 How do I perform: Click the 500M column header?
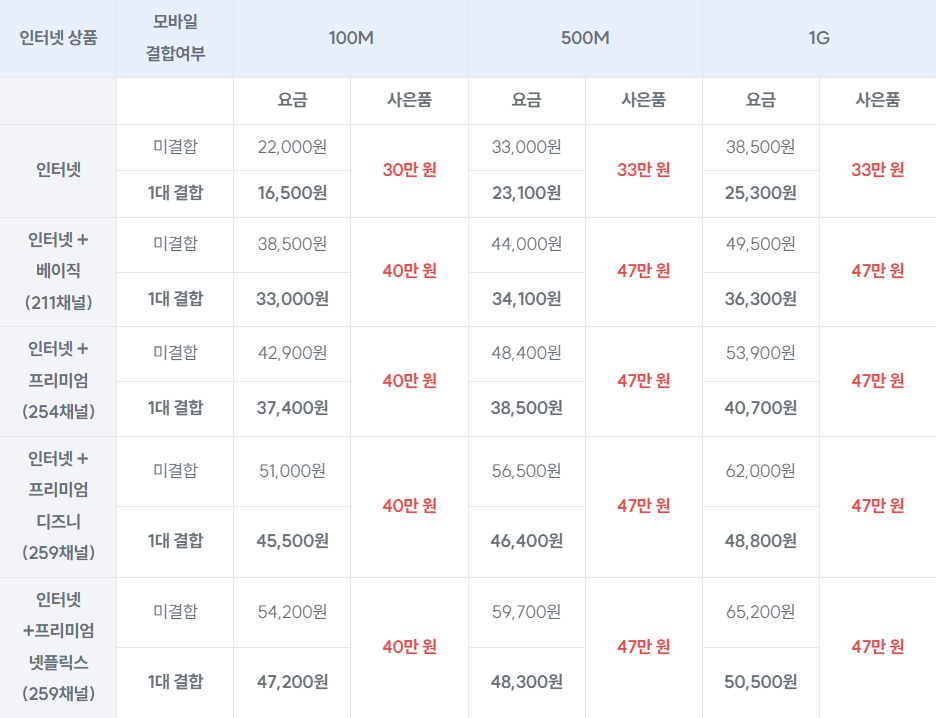tap(585, 38)
